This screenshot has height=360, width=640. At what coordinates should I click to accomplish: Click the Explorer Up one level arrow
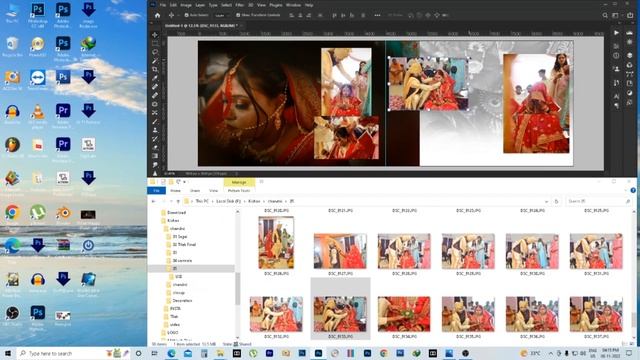pos(178,201)
